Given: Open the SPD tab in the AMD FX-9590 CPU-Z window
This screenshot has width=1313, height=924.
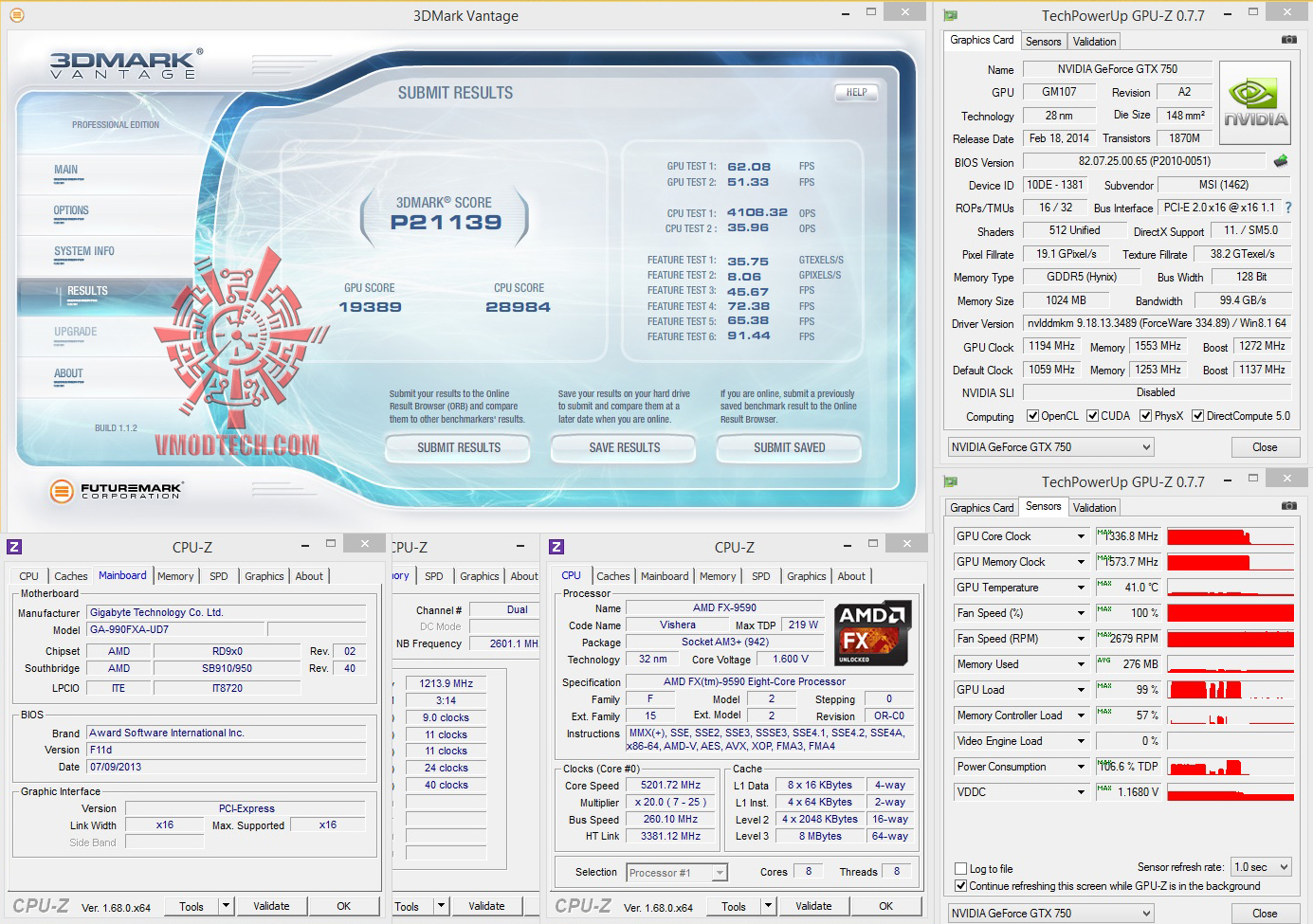Looking at the screenshot, I should coord(761,576).
